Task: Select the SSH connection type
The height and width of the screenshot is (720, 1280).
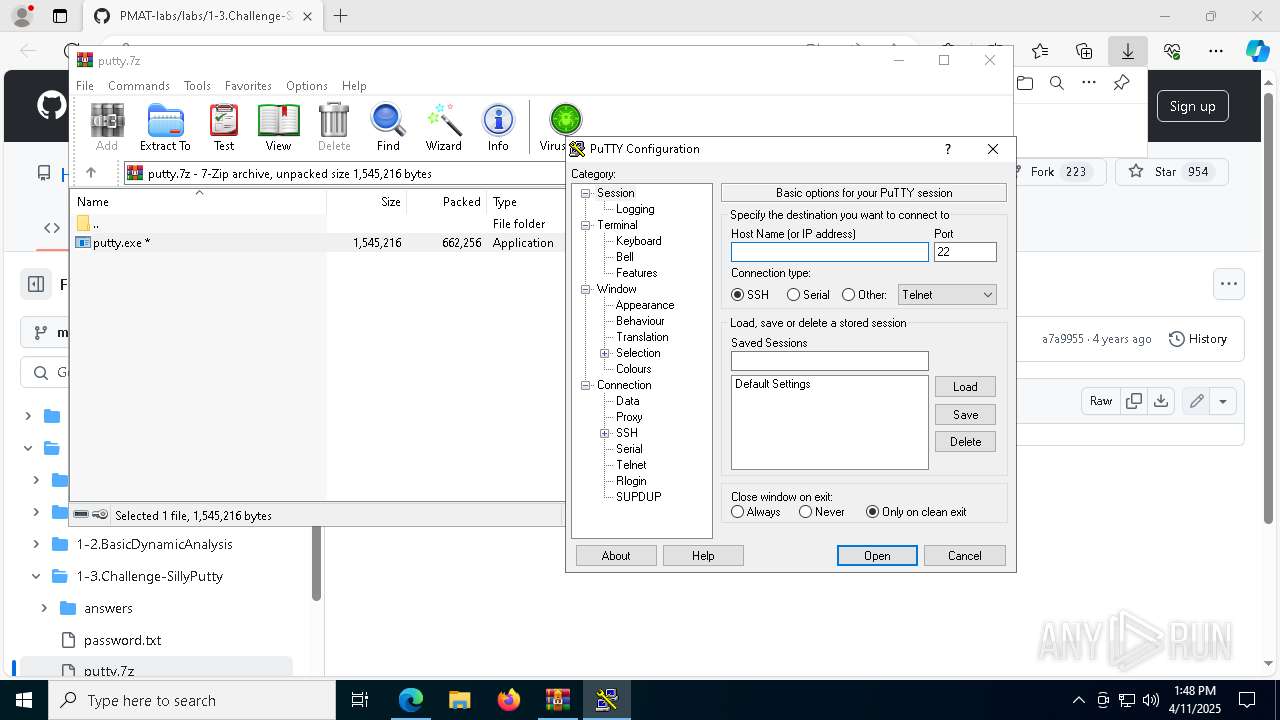Action: [738, 295]
